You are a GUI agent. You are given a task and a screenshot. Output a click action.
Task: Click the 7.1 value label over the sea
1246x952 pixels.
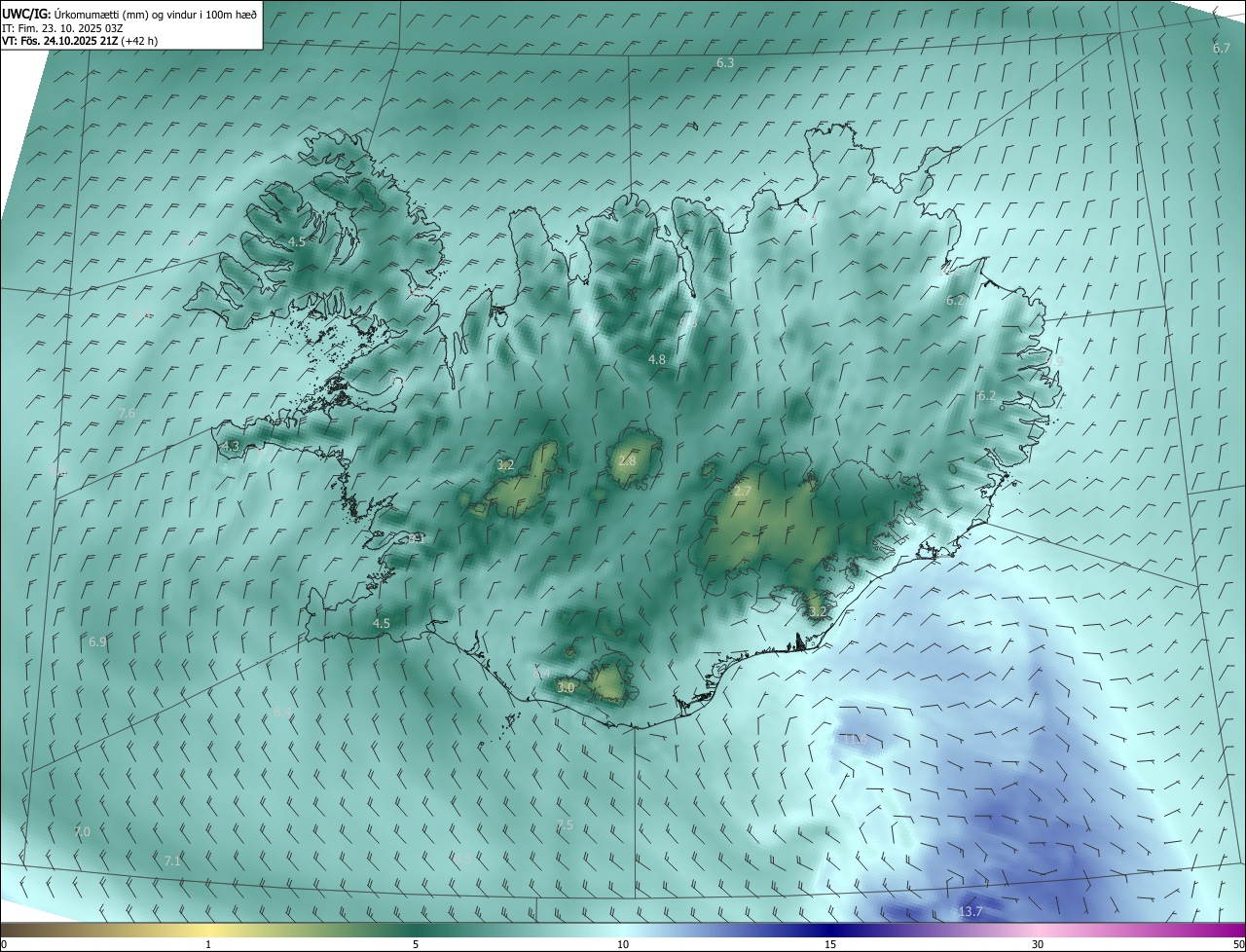pyautogui.click(x=172, y=860)
